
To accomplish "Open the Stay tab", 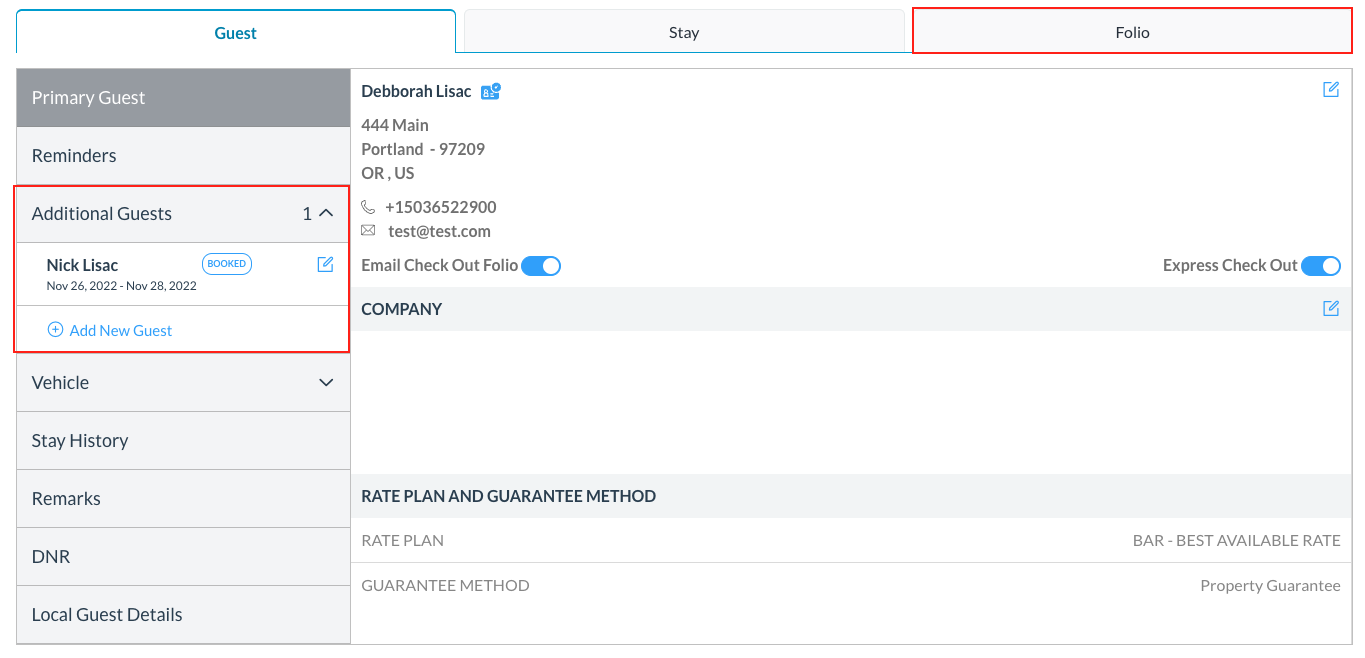I will (683, 31).
